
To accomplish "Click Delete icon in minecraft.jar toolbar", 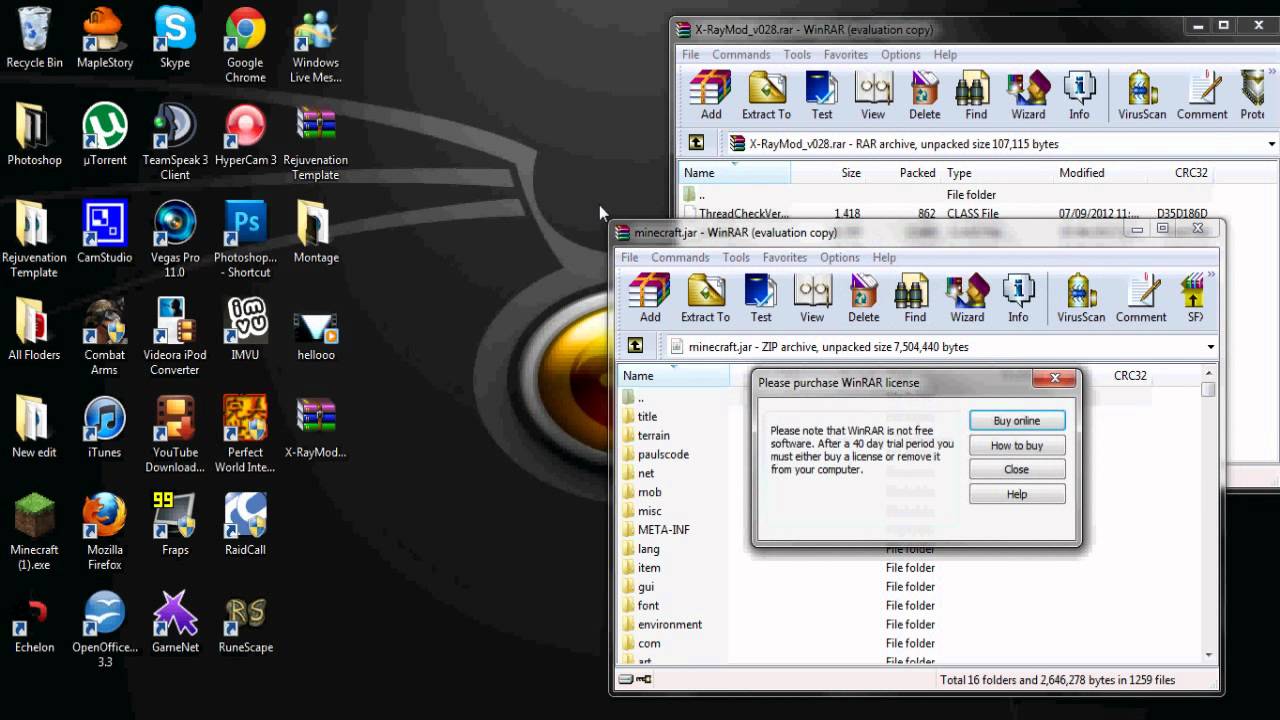I will [x=864, y=298].
